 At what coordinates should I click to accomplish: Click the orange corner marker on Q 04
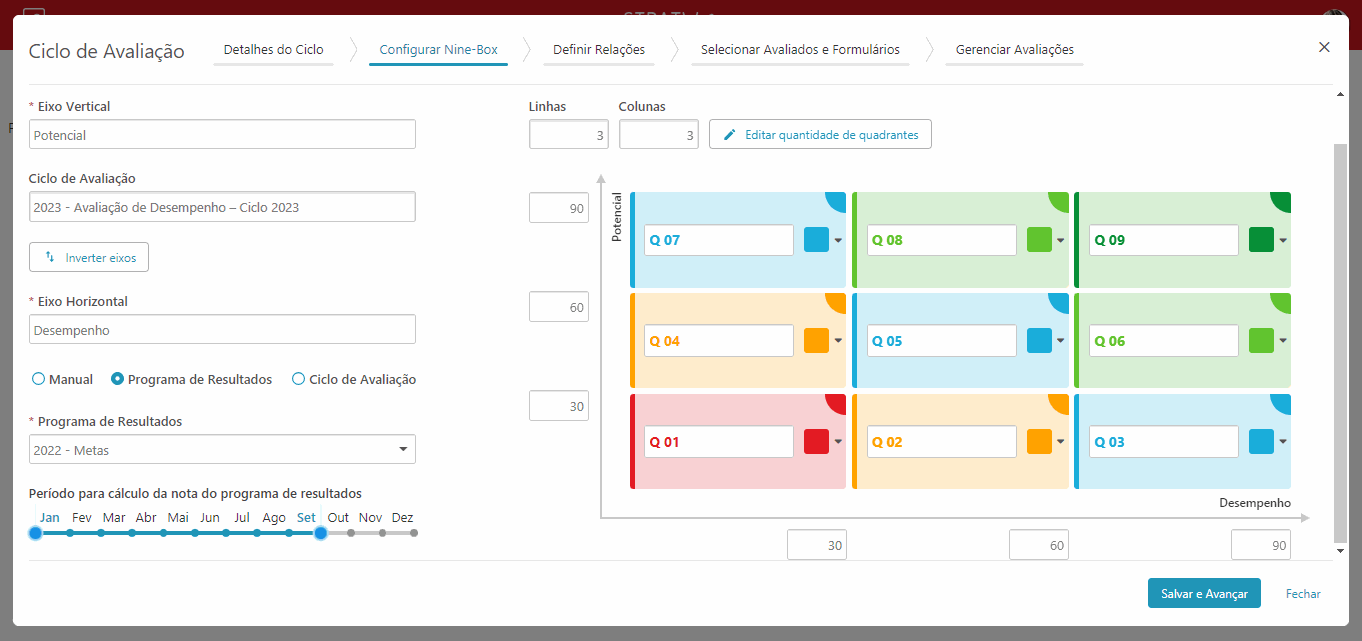coord(836,303)
